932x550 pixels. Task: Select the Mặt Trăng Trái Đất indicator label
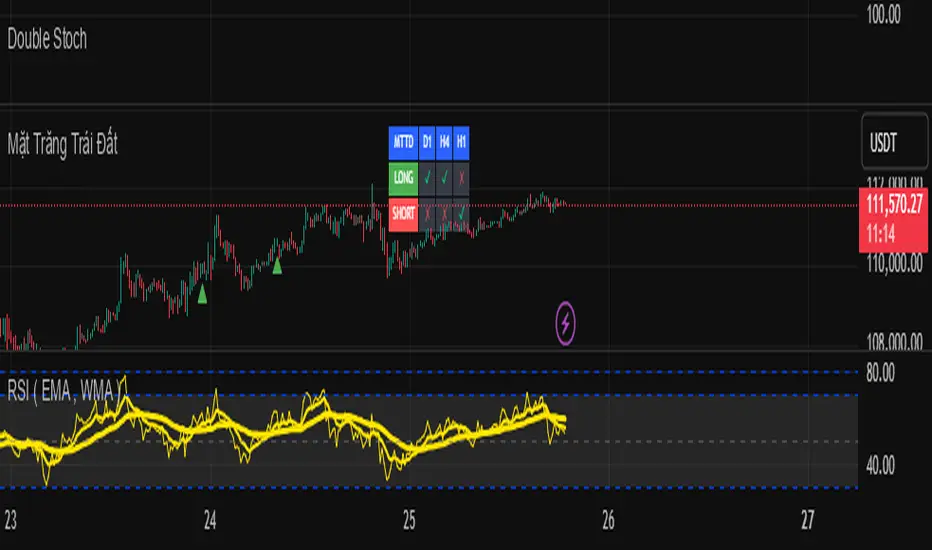pyautogui.click(x=62, y=144)
